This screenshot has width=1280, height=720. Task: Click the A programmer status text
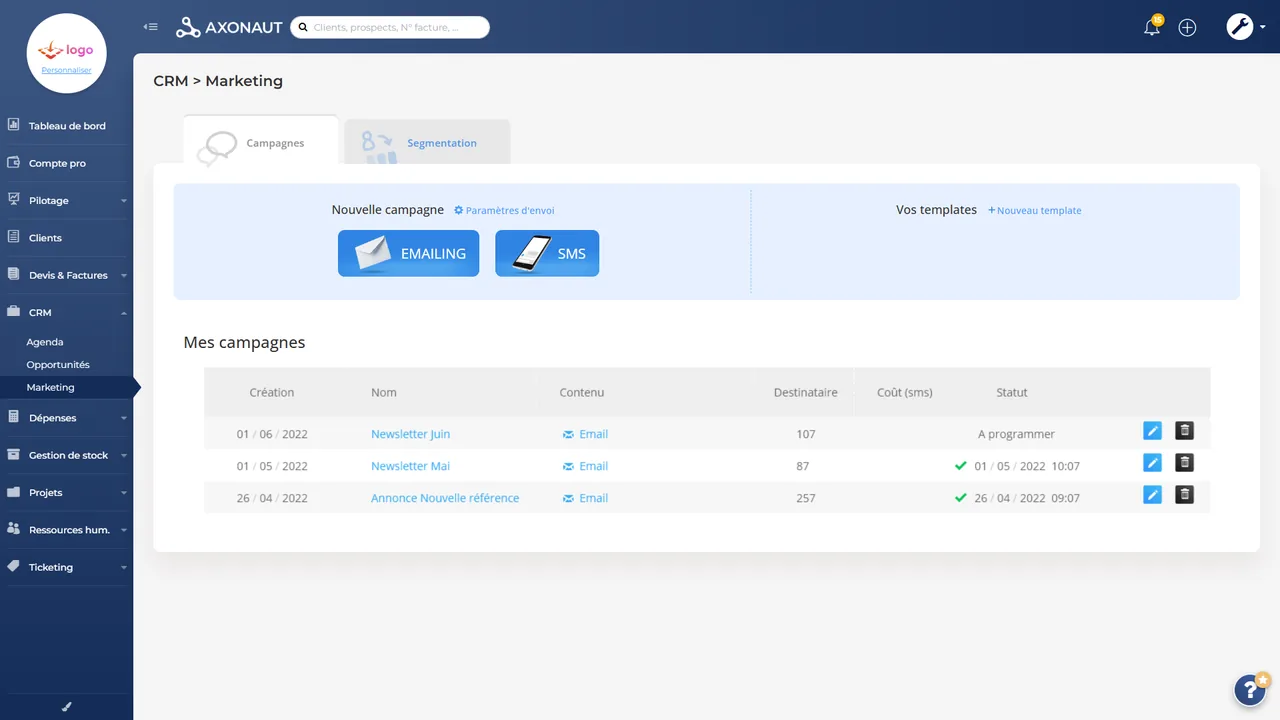pos(1016,434)
